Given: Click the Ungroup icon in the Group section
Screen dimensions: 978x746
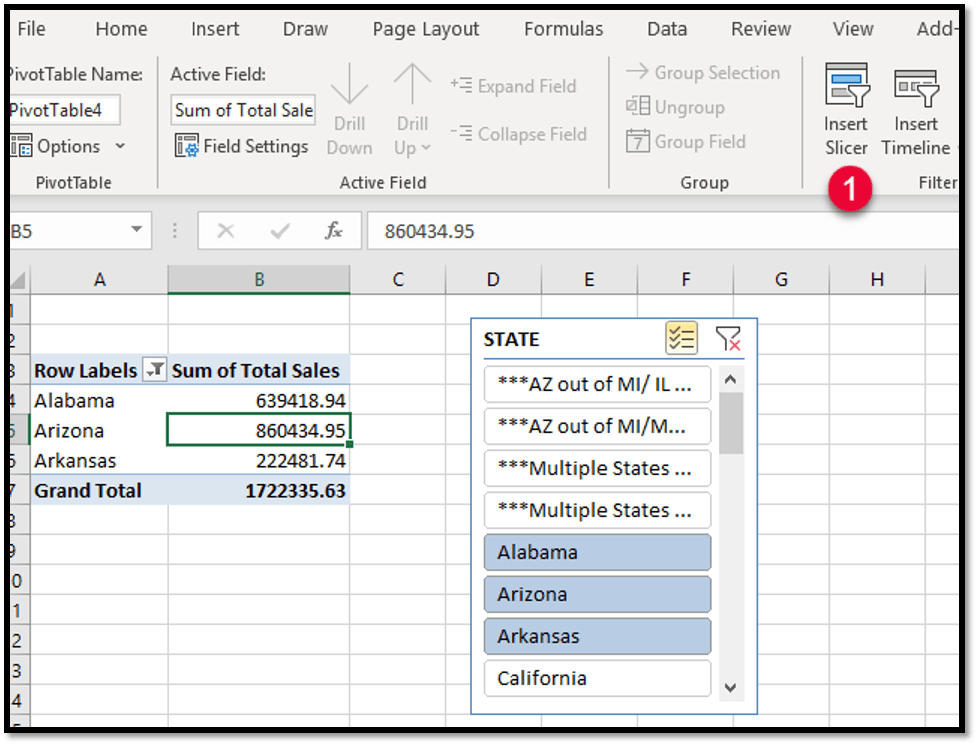Looking at the screenshot, I should [638, 107].
